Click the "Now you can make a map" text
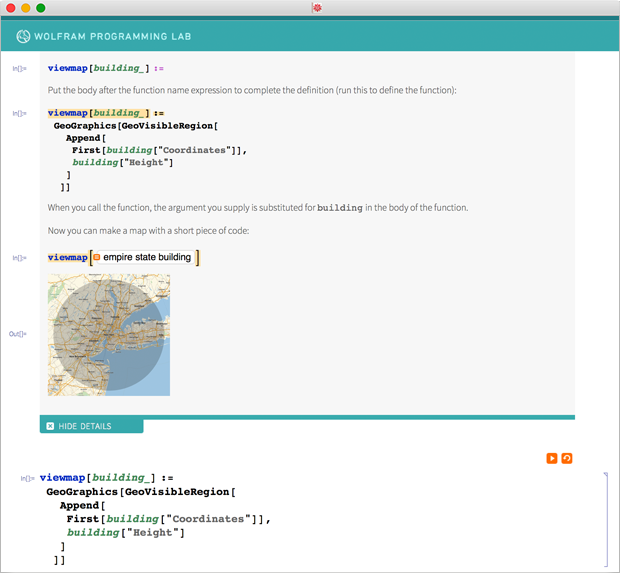 tap(148, 231)
